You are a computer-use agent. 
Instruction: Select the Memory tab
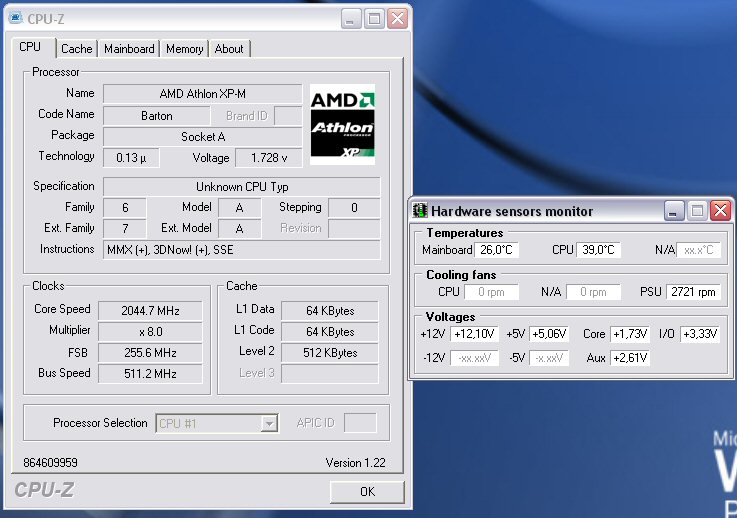pos(184,49)
